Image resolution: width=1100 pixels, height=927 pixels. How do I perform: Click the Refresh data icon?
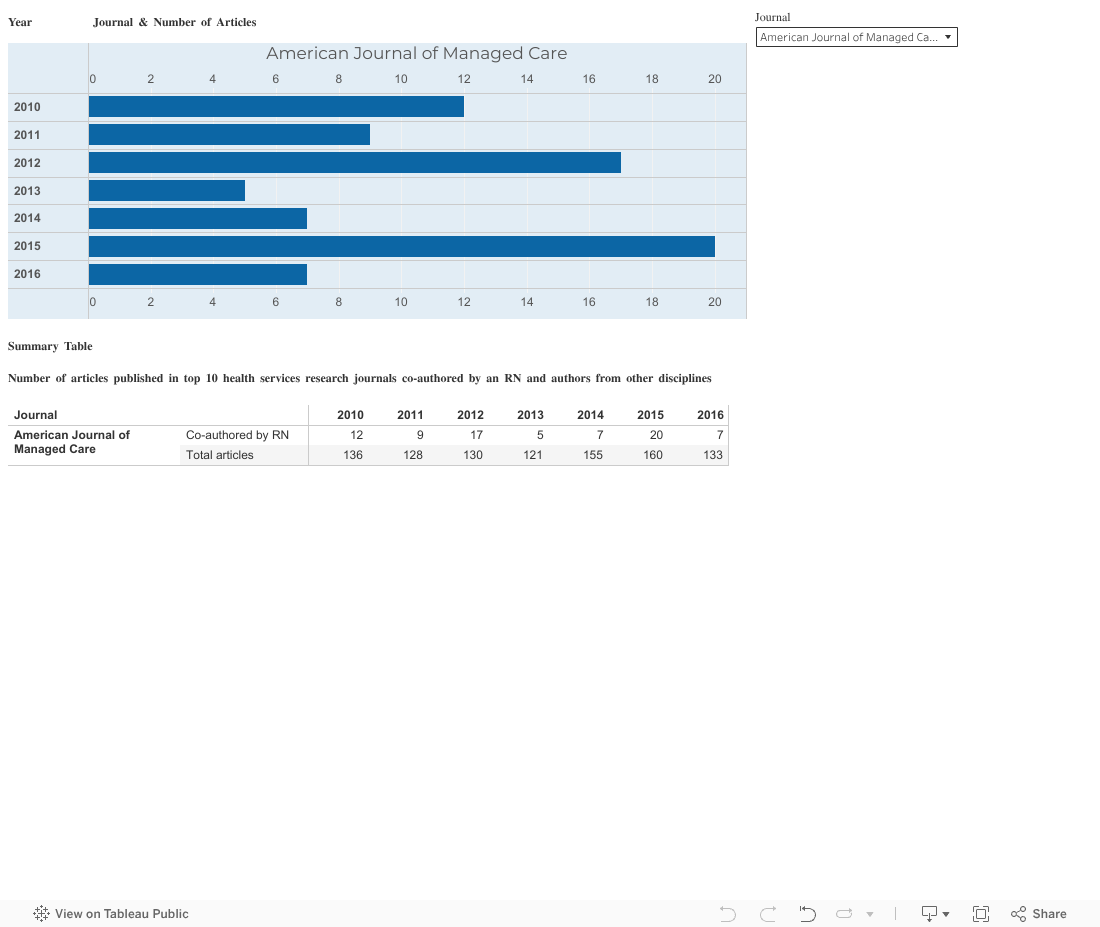click(844, 914)
